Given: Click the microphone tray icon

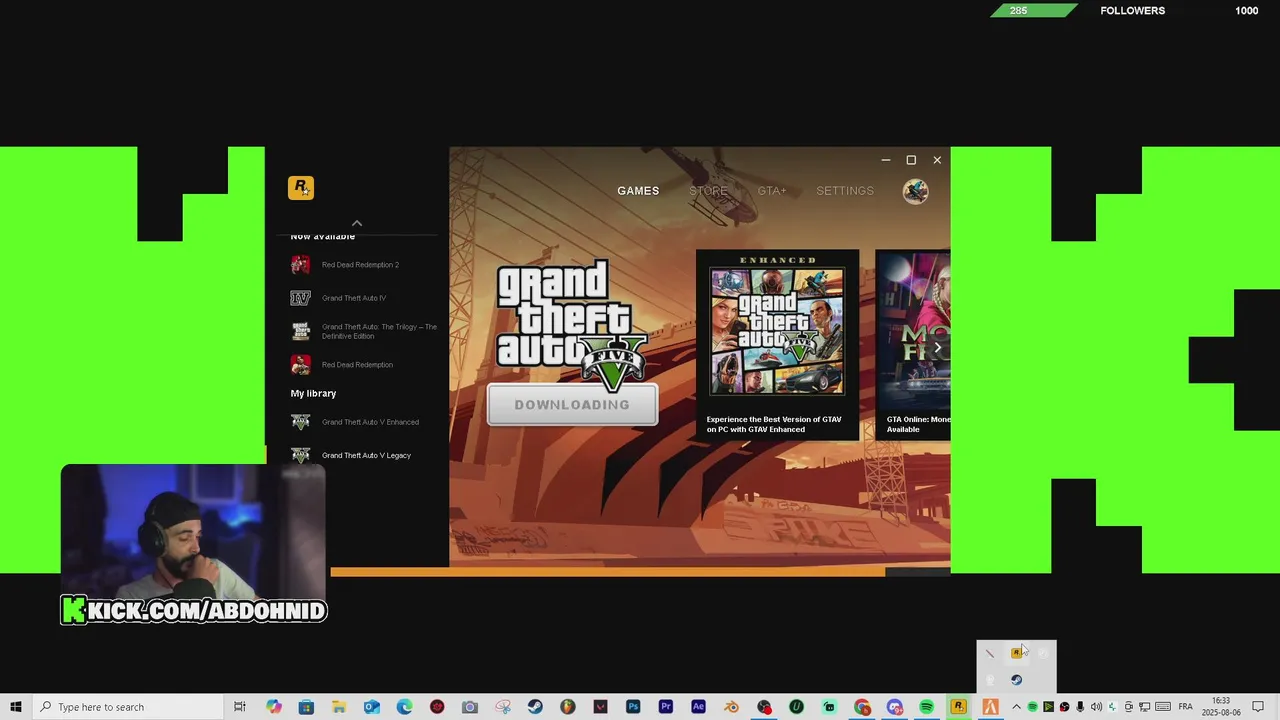Looking at the screenshot, I should coord(1080,707).
